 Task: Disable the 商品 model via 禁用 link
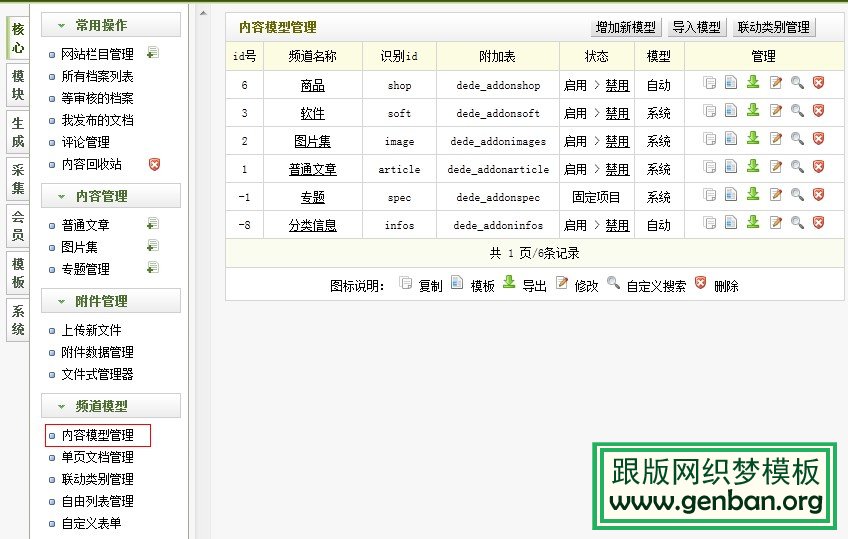617,86
